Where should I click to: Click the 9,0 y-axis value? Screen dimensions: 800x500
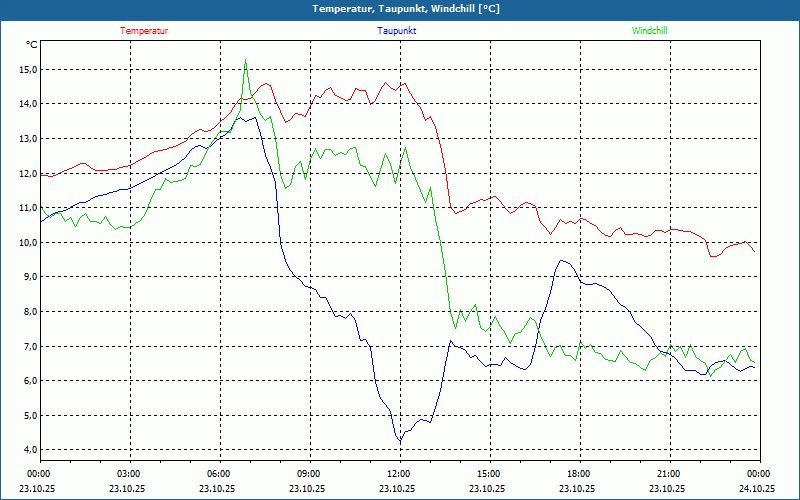coord(29,277)
